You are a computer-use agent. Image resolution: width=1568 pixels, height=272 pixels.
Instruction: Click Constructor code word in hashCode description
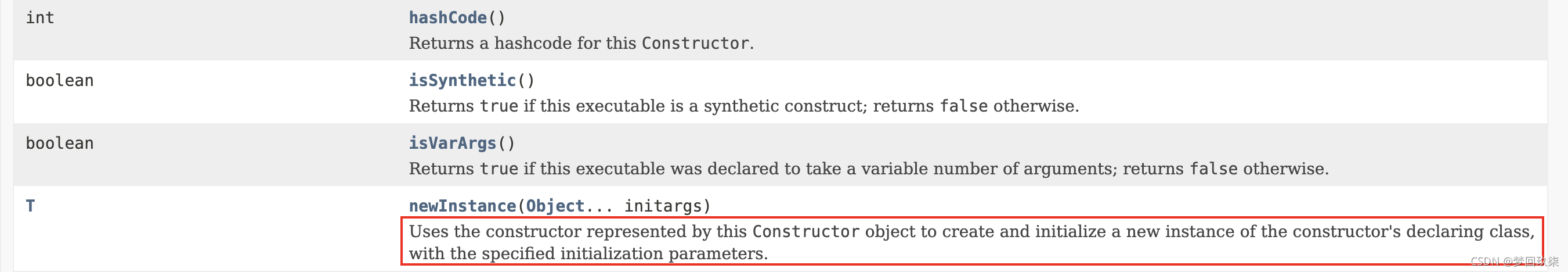point(695,44)
